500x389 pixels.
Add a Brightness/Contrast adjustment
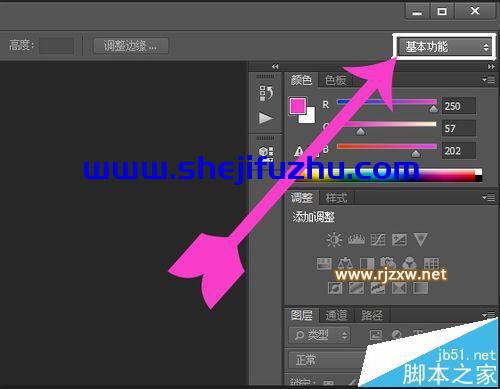[334, 239]
